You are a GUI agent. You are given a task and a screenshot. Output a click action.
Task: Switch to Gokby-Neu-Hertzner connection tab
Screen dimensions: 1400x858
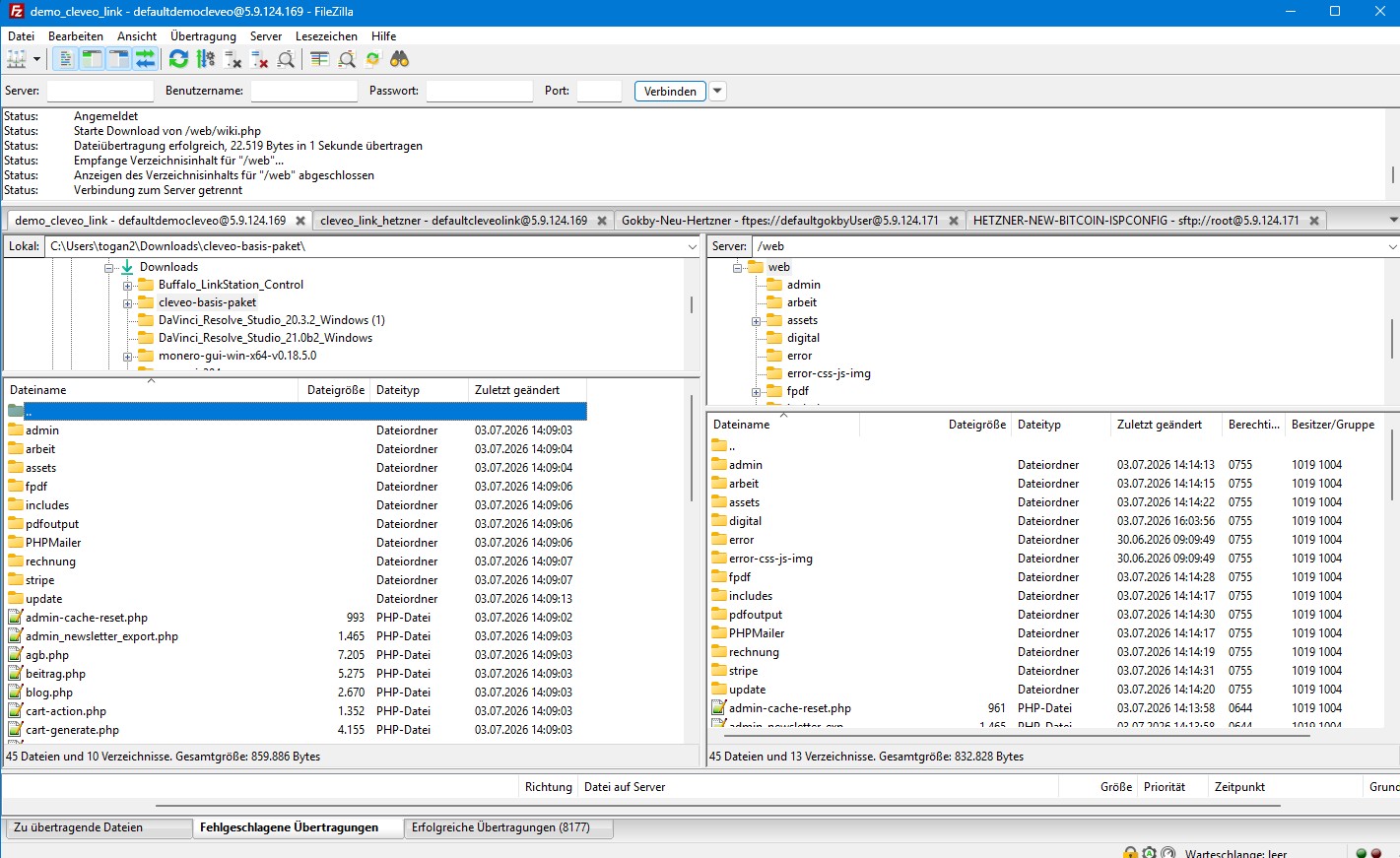coord(779,221)
